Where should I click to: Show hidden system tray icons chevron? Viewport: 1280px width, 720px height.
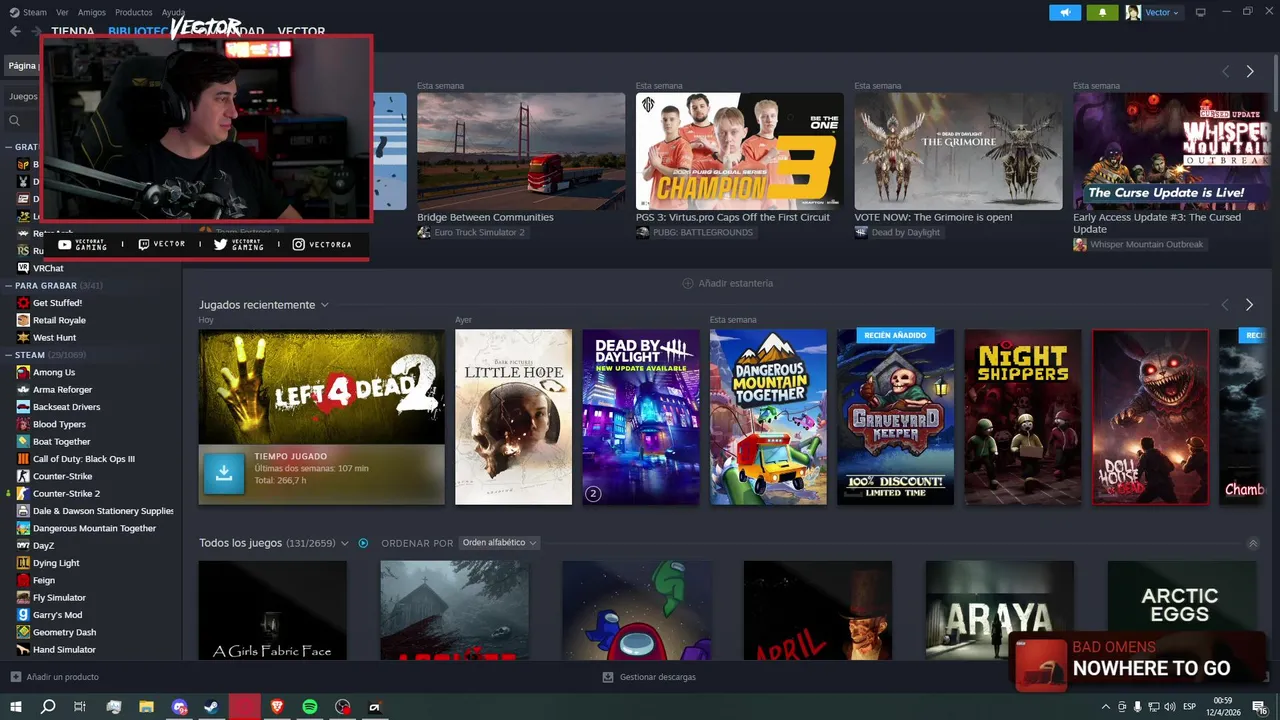[x=1105, y=707]
